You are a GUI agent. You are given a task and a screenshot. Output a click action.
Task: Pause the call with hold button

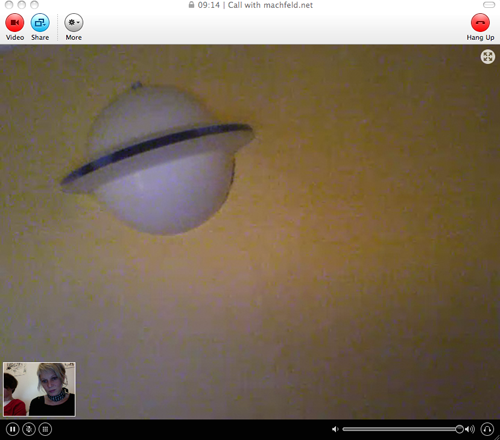point(12,429)
